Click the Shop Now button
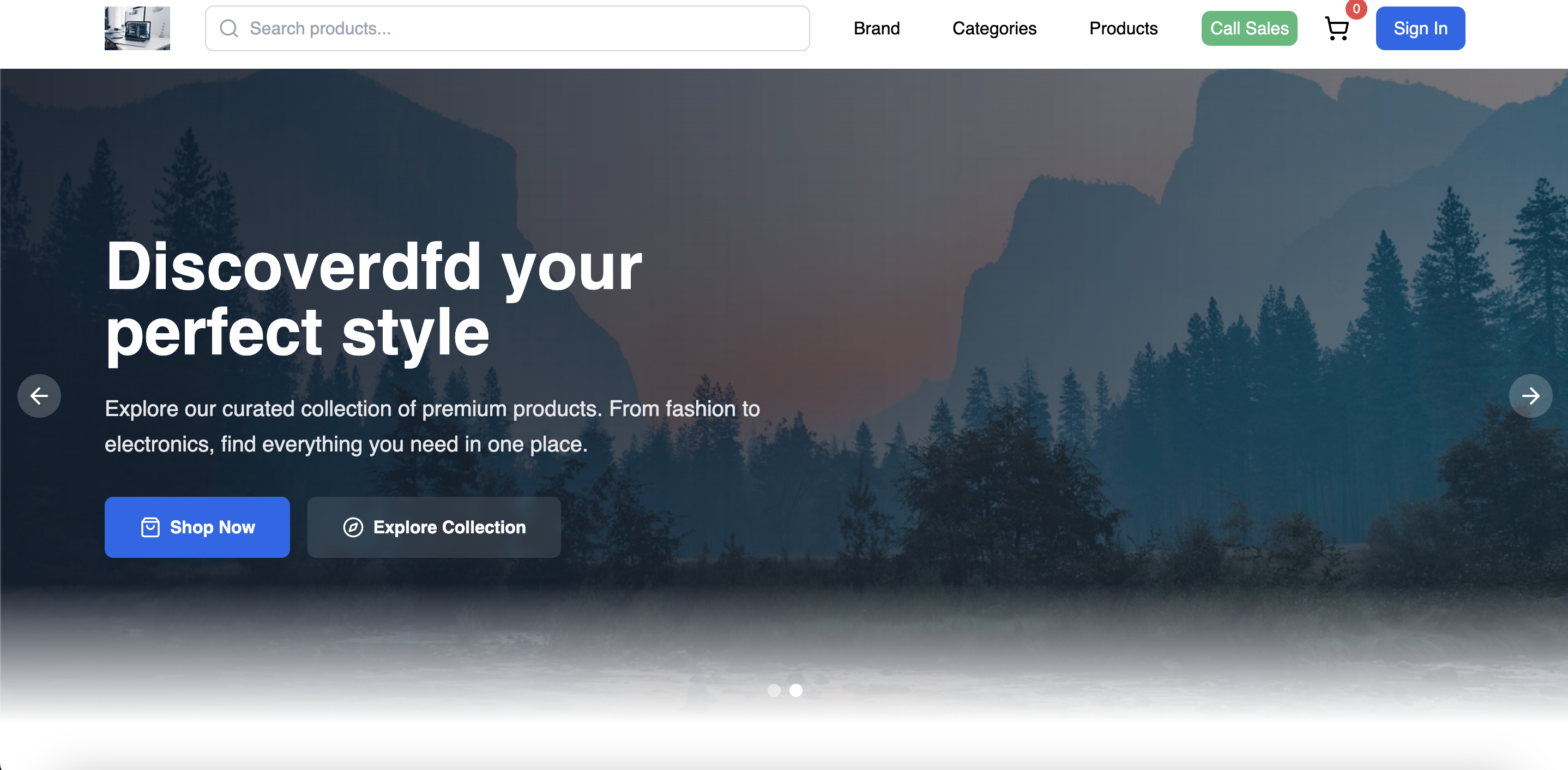The width and height of the screenshot is (1568, 770). (197, 527)
